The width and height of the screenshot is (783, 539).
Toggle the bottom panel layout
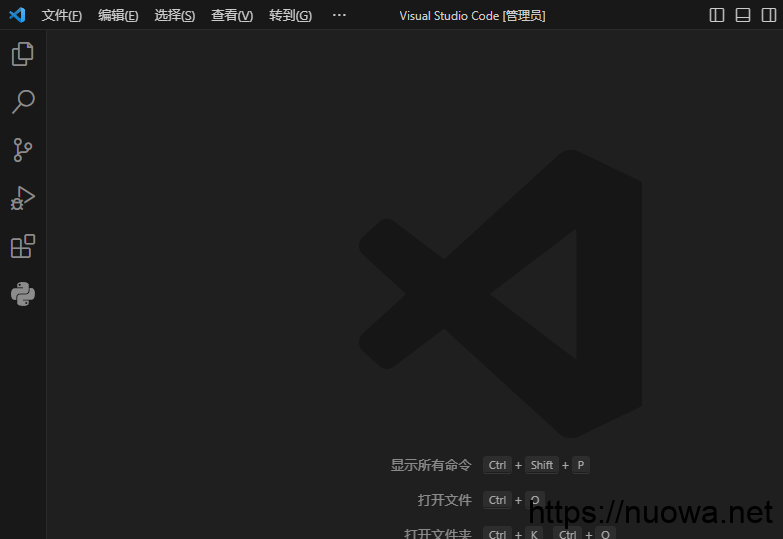coord(743,15)
